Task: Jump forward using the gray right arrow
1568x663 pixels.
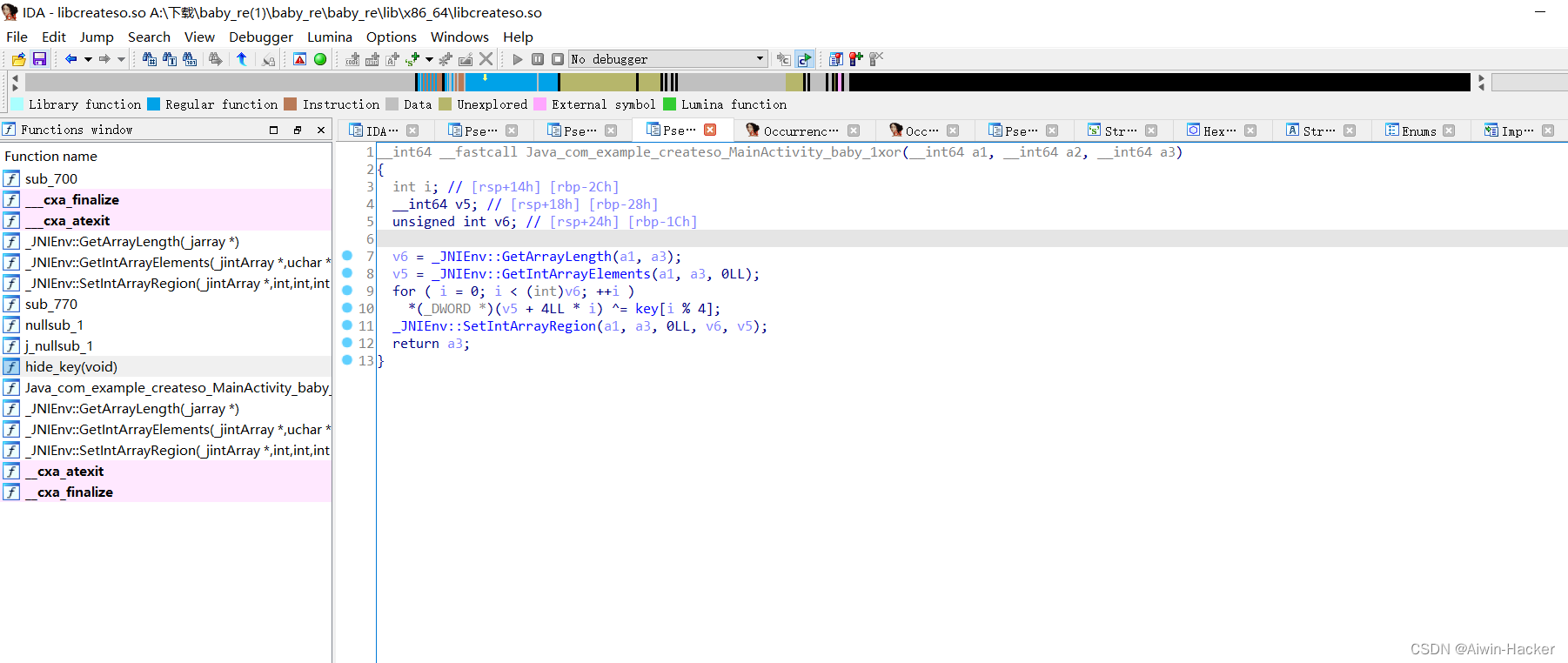Action: [104, 59]
